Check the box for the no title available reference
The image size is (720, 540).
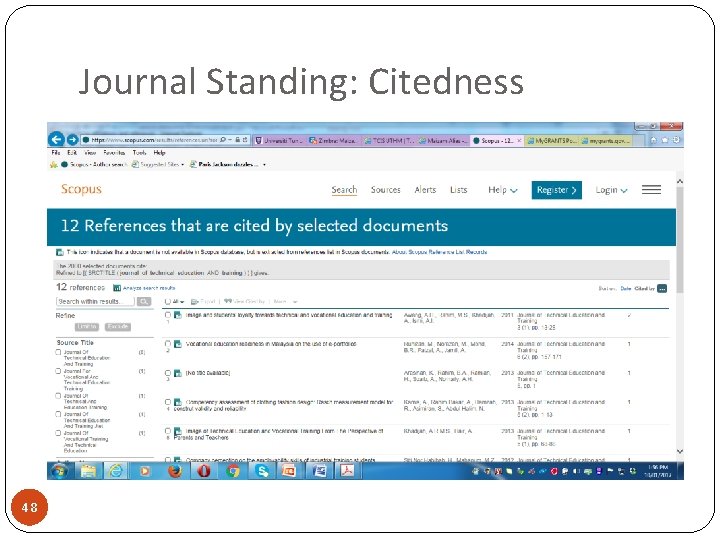pos(168,373)
